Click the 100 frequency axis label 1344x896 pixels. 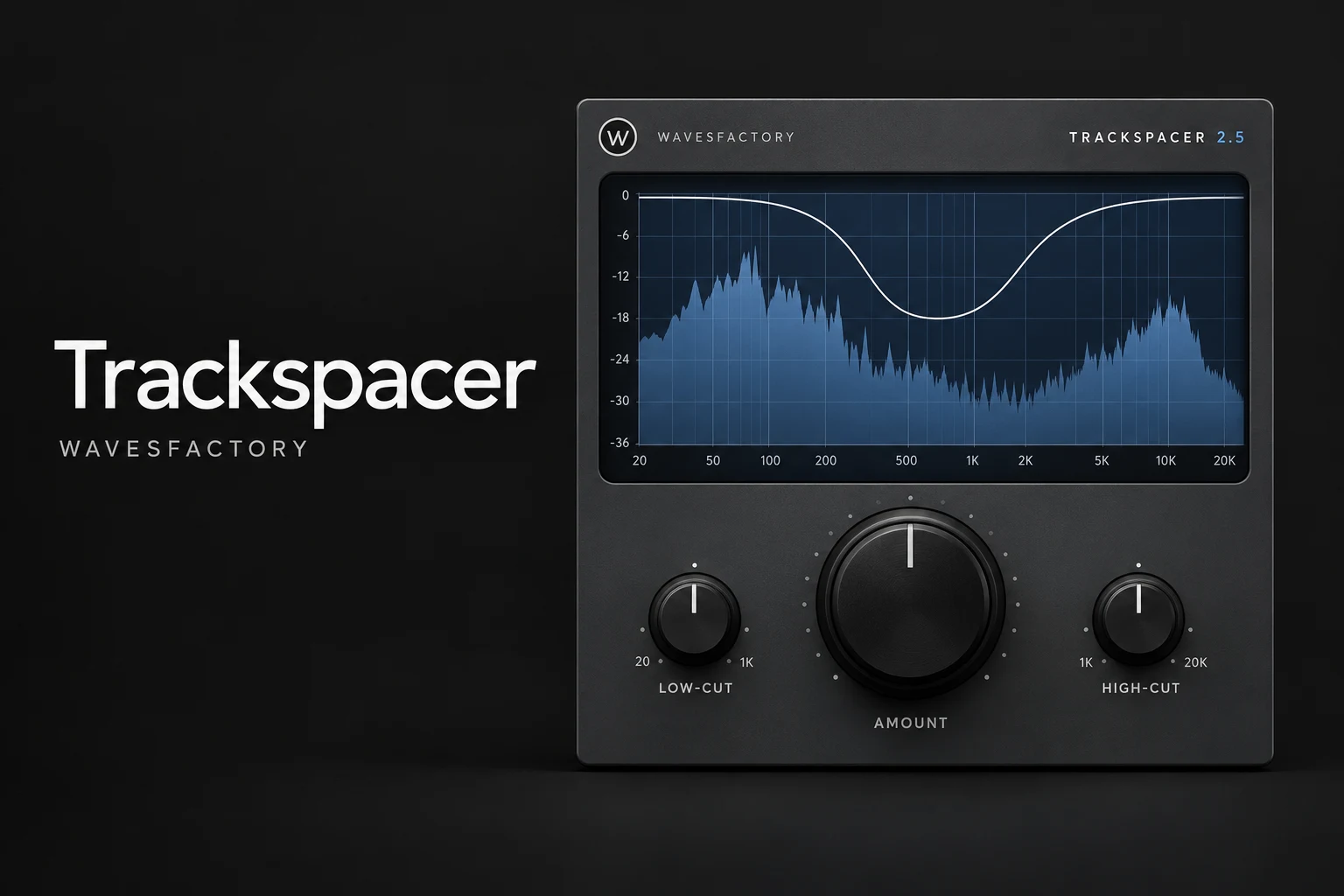point(770,460)
